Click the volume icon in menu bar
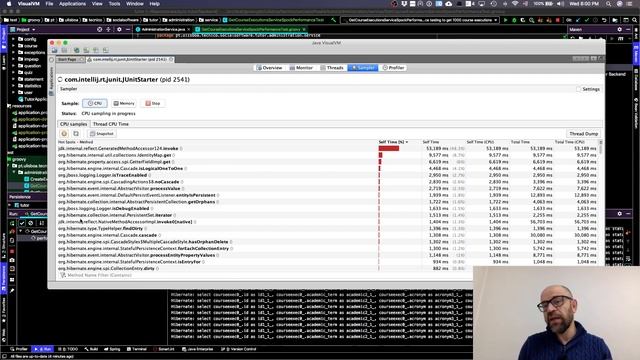Viewport: 640px width, 360px height. (560, 4)
